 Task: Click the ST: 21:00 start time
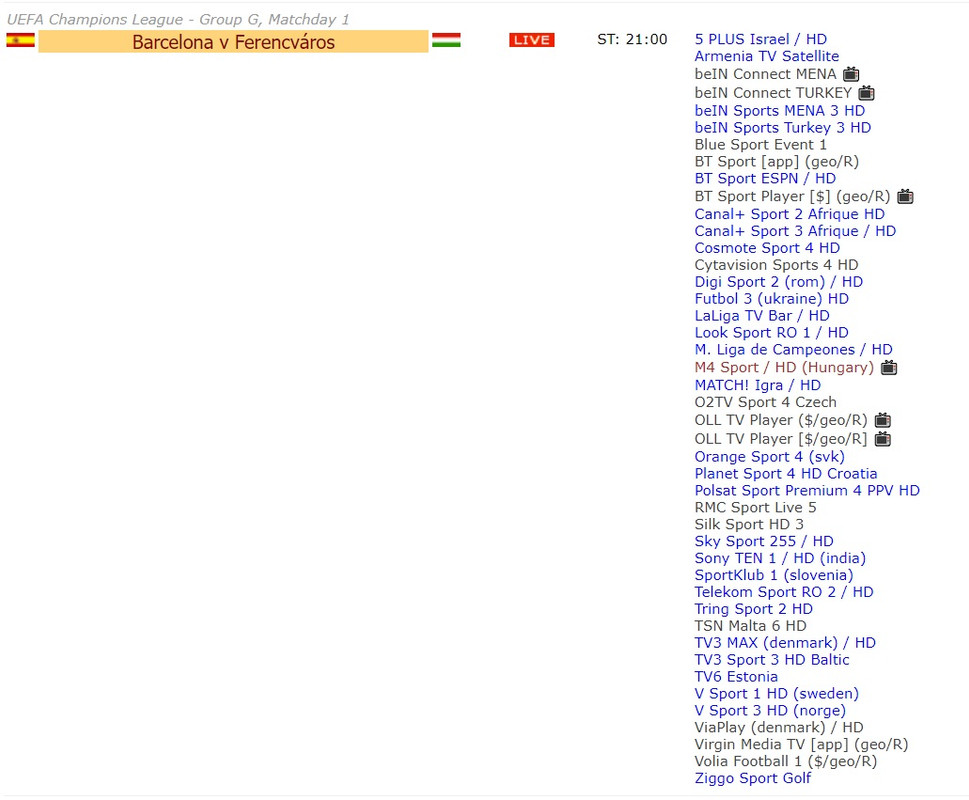pos(632,40)
